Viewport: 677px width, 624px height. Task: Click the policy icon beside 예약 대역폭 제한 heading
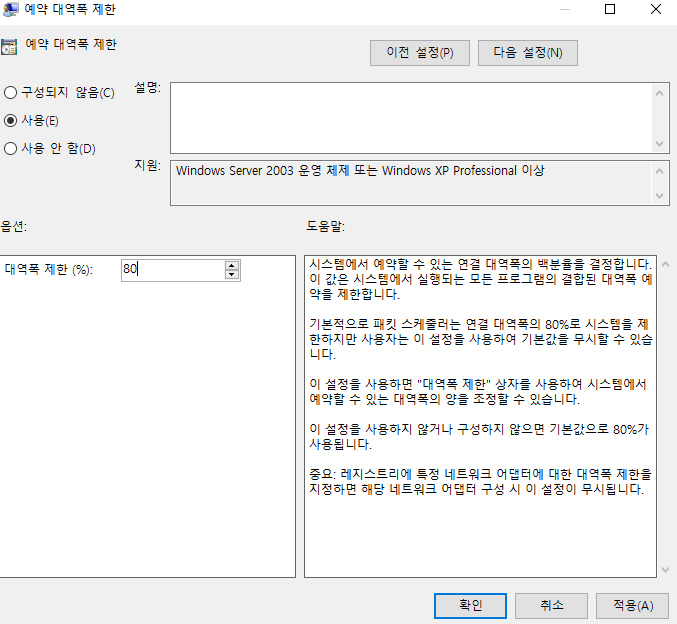9,47
